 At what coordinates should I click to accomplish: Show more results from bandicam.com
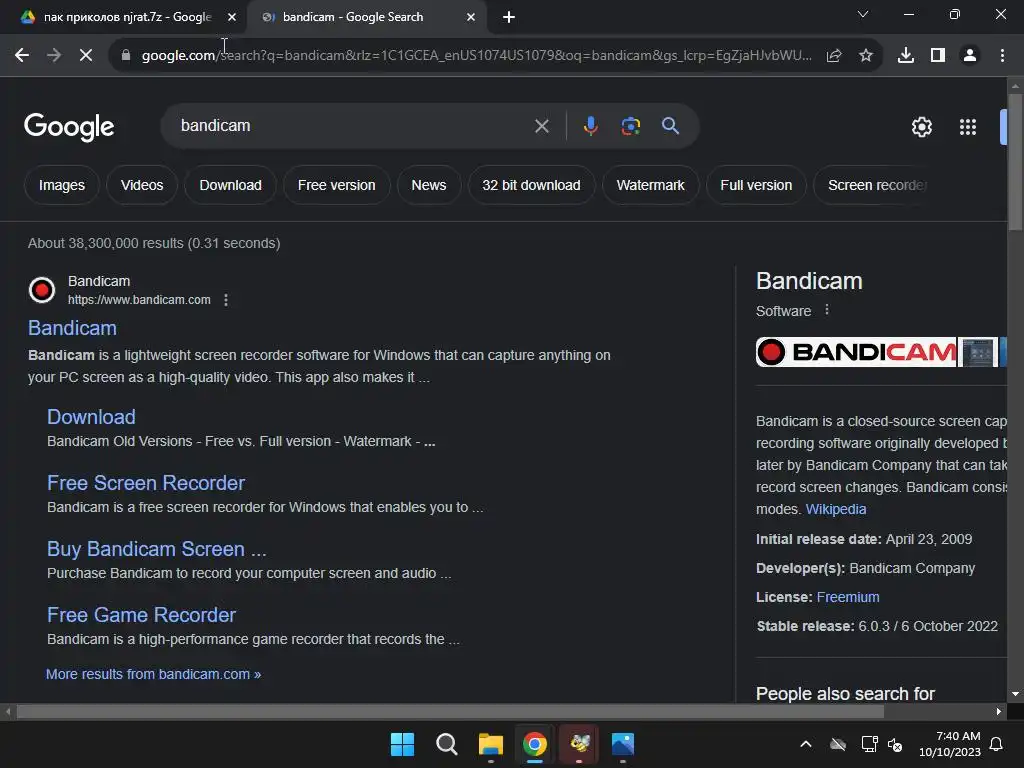tap(153, 674)
